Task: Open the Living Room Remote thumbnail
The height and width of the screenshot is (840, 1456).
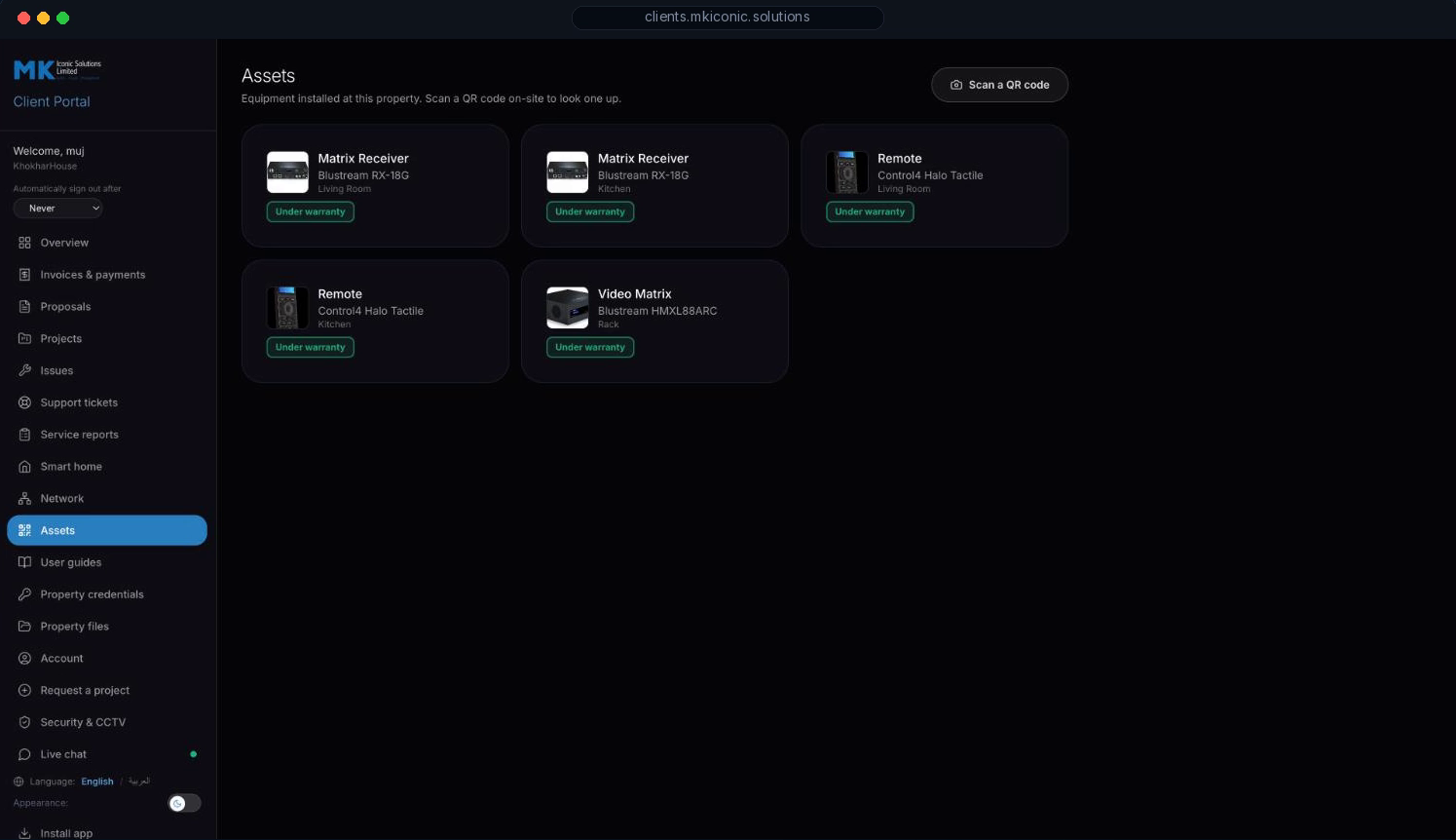Action: tap(847, 172)
